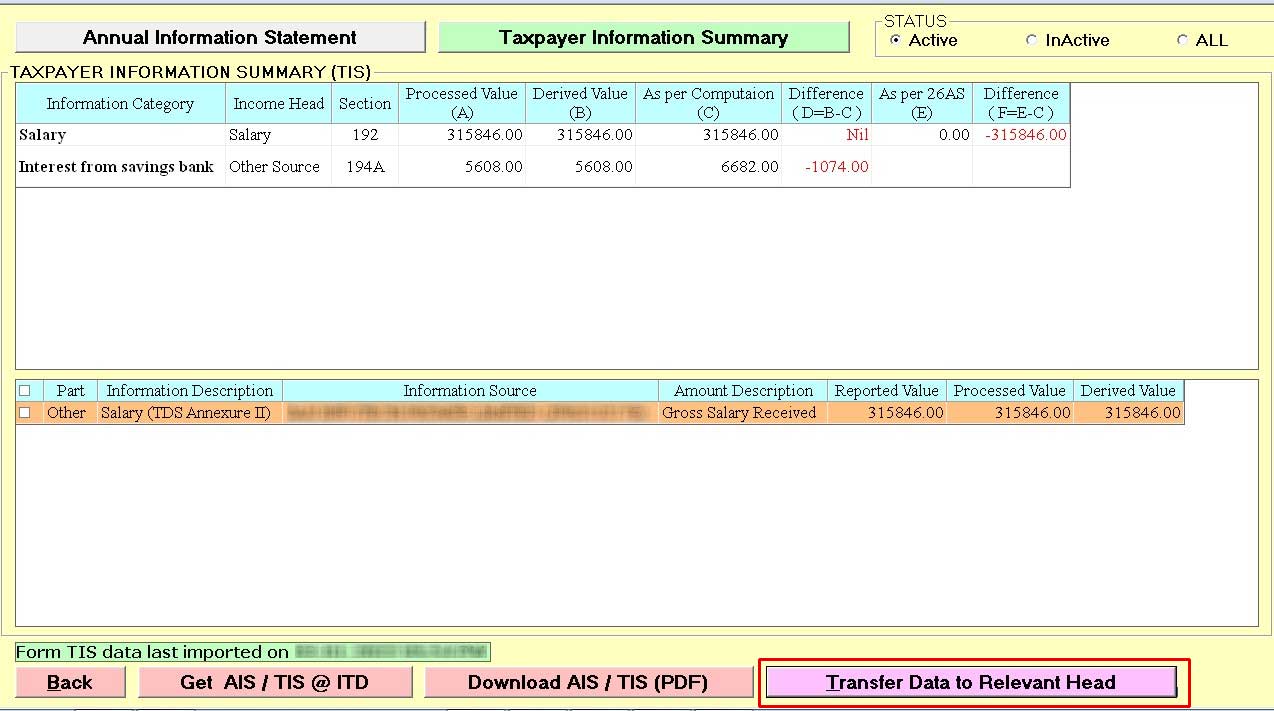Click Download AIS / TIS (PDF)
The width and height of the screenshot is (1274, 711).
tap(588, 683)
